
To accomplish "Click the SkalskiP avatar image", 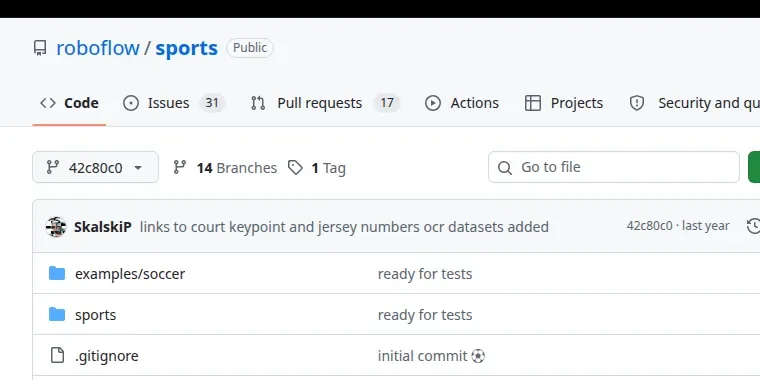I will (x=56, y=227).
